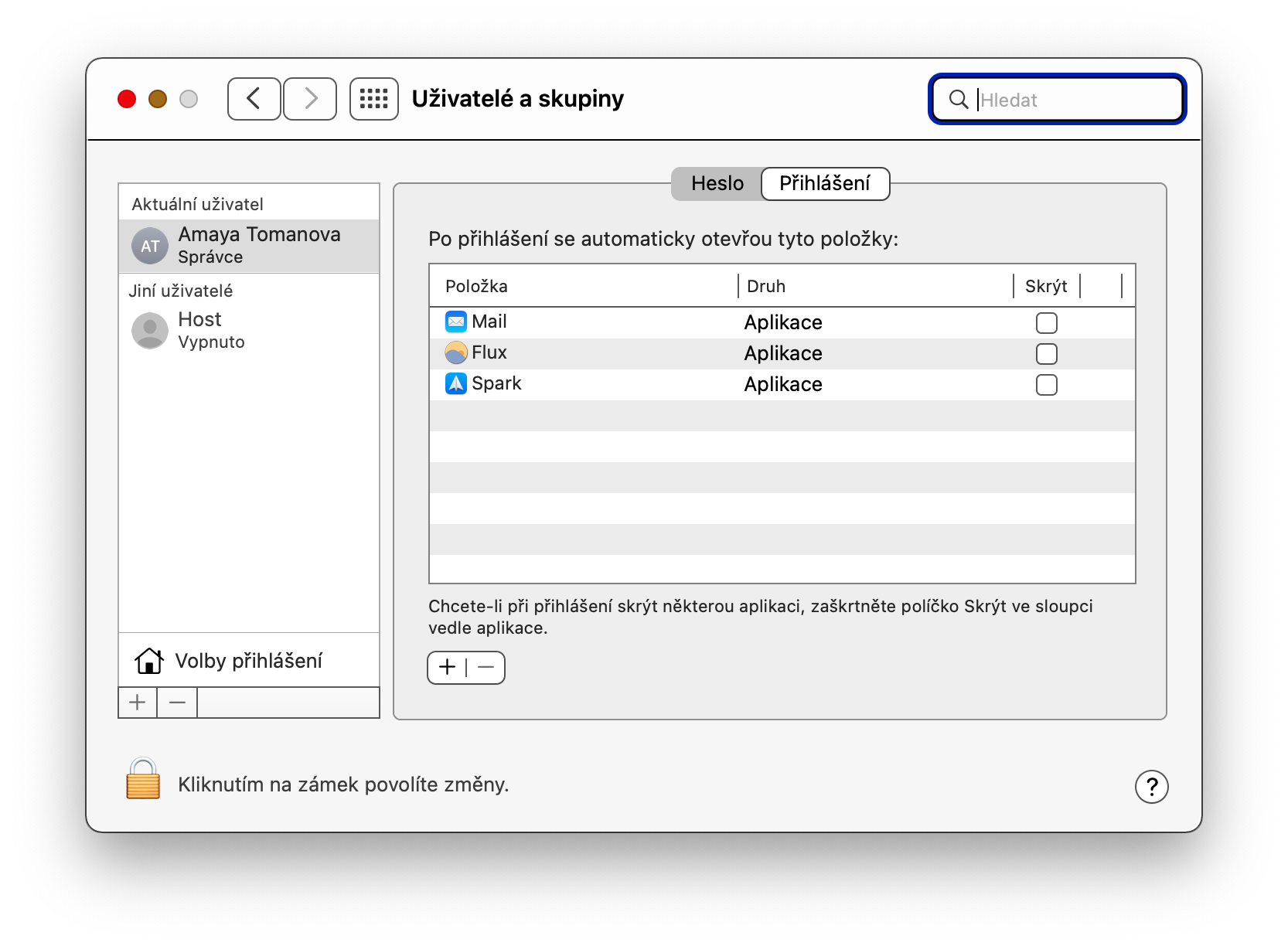Show all preferences grid button
The width and height of the screenshot is (1288, 946).
click(374, 99)
